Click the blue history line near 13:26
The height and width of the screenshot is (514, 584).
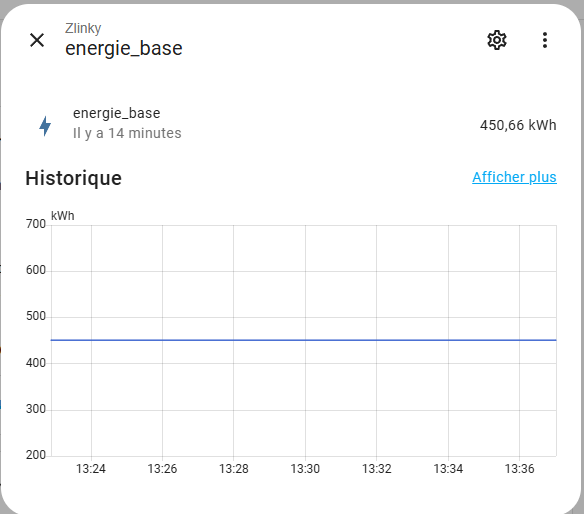coord(162,340)
